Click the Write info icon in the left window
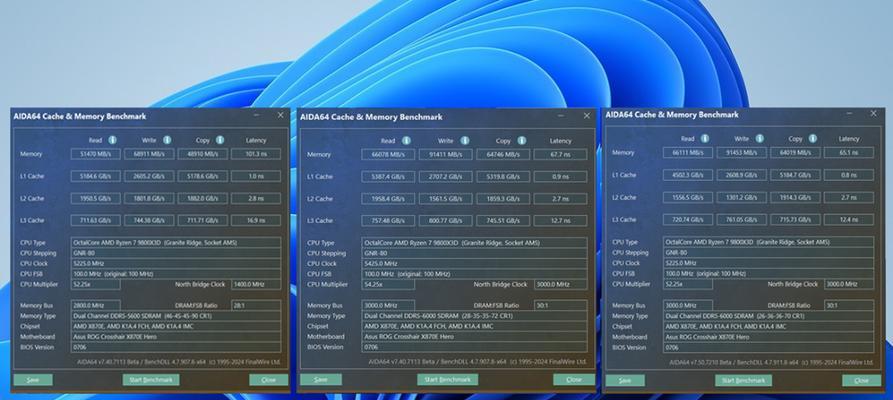The image size is (893, 400). [x=167, y=140]
